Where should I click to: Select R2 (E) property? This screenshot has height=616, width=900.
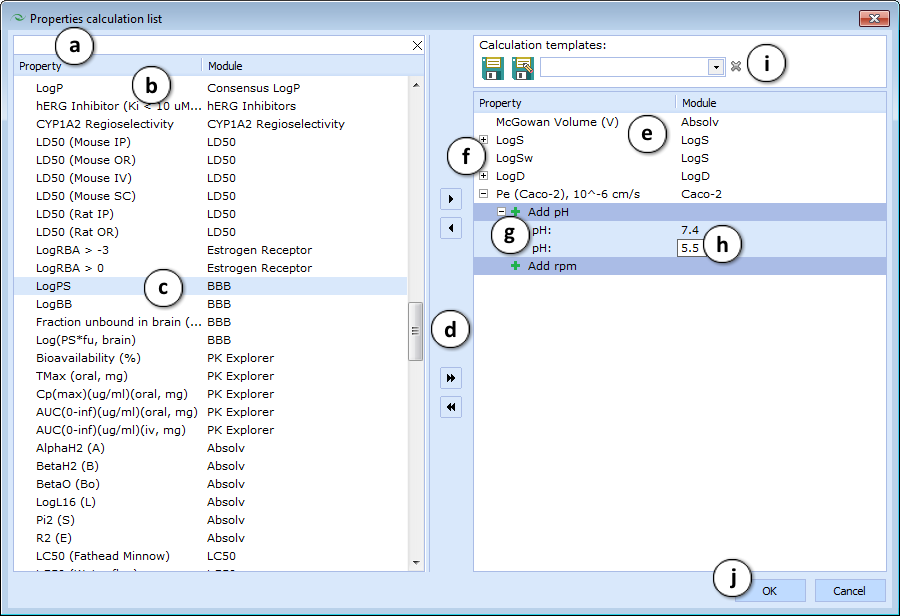[x=211, y=538]
